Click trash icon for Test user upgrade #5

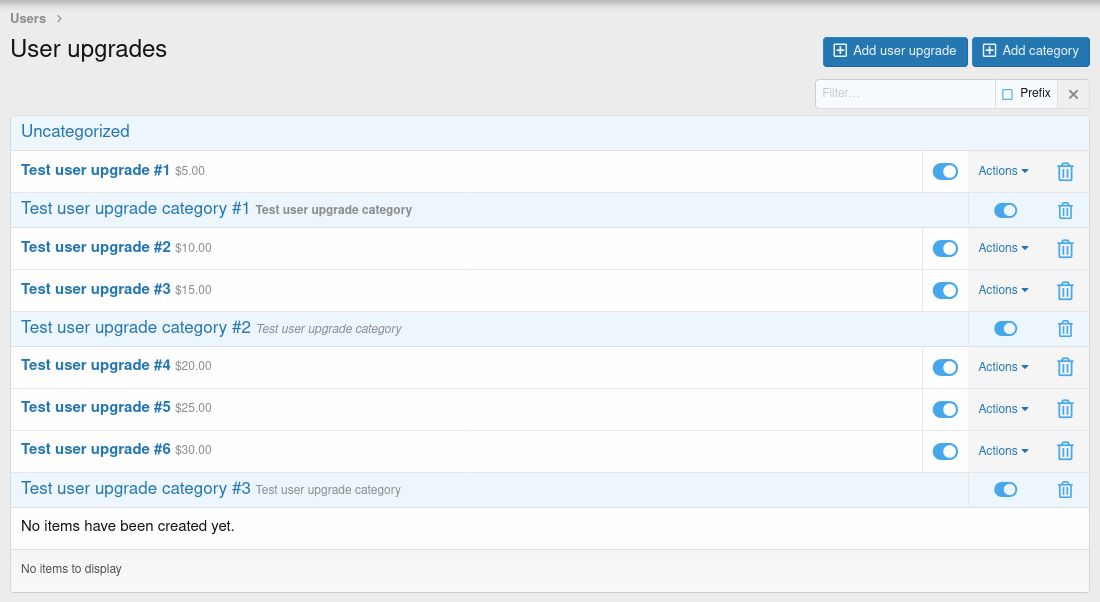1065,409
